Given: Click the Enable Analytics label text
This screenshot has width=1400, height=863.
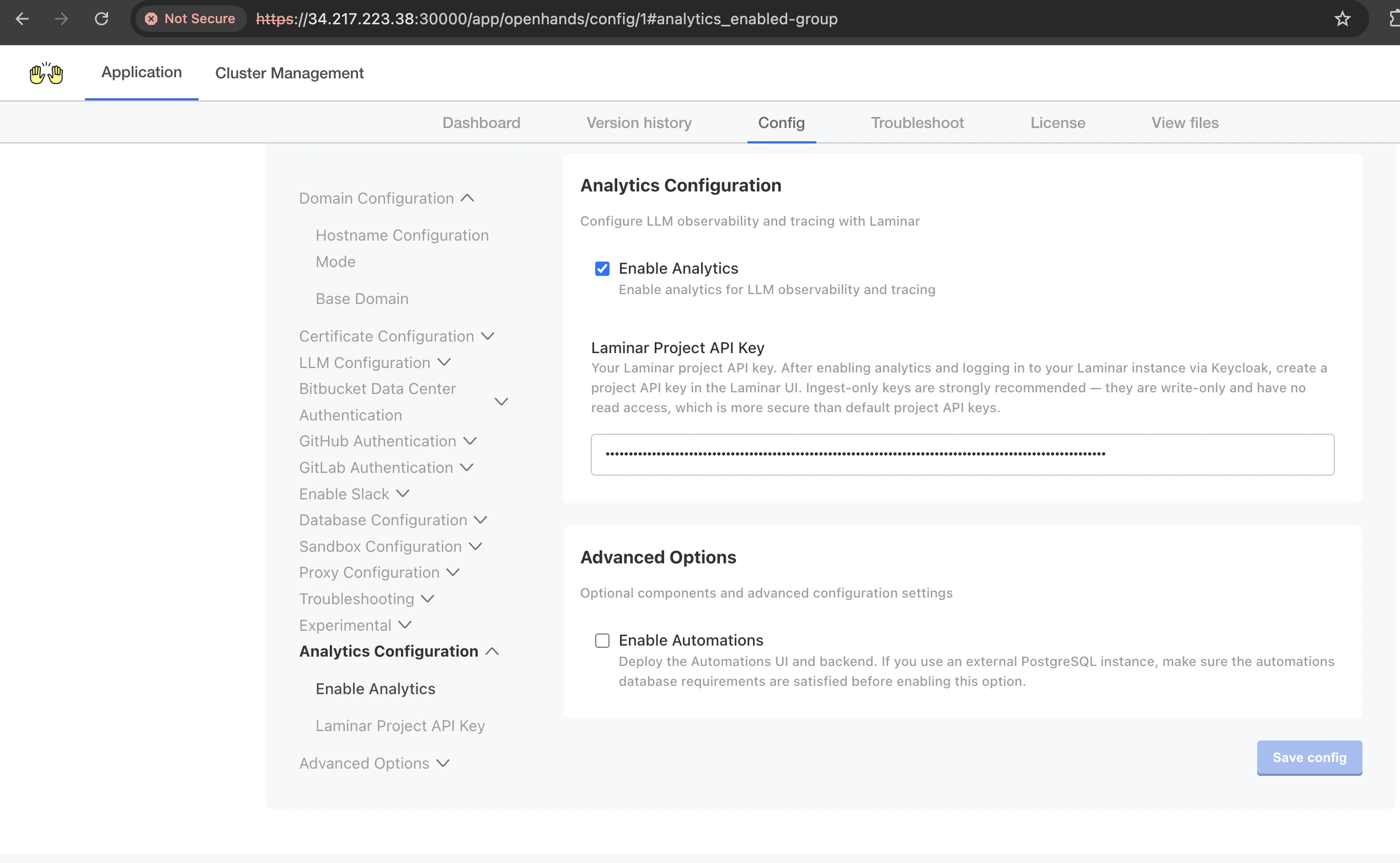Looking at the screenshot, I should coord(678,268).
